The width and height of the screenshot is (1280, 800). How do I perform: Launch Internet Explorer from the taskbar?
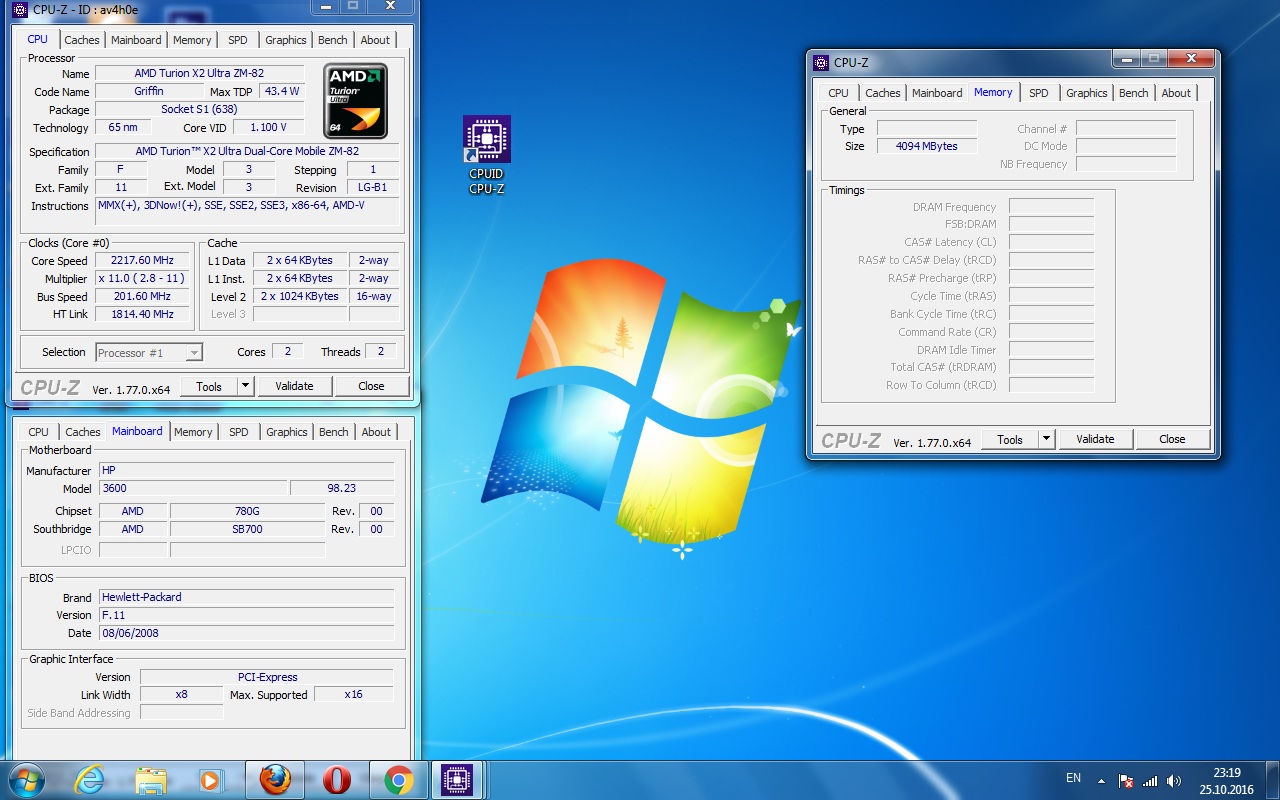(89, 780)
